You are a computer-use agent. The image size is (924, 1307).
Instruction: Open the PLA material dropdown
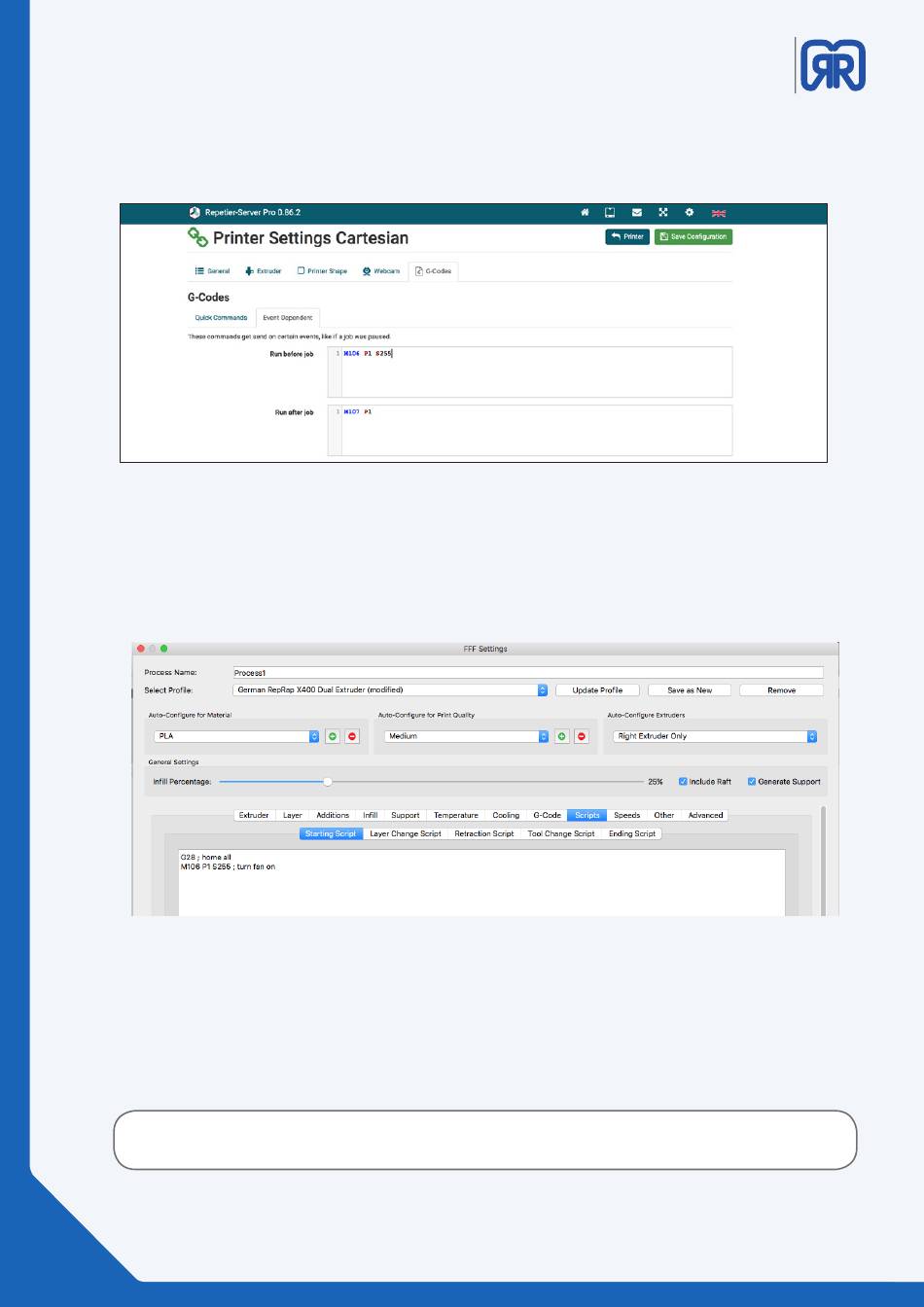(x=236, y=736)
